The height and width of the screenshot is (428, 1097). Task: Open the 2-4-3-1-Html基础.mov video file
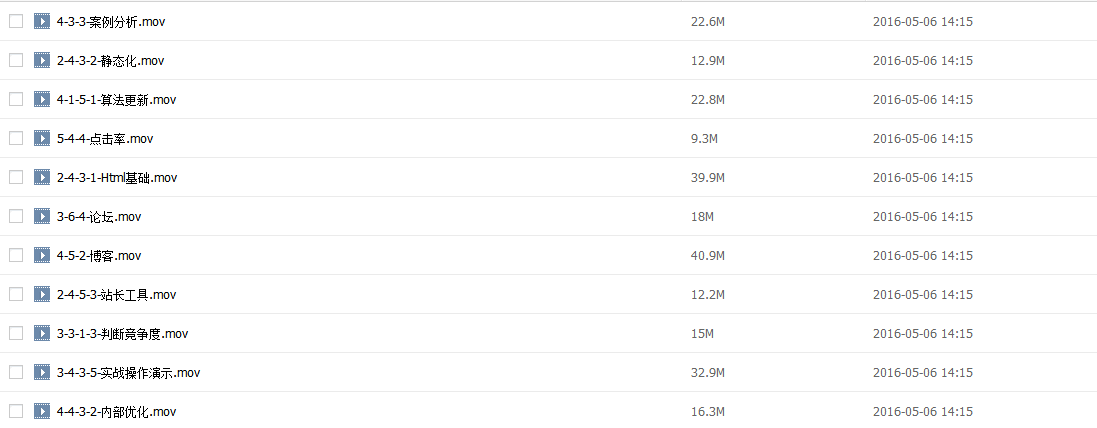point(116,178)
